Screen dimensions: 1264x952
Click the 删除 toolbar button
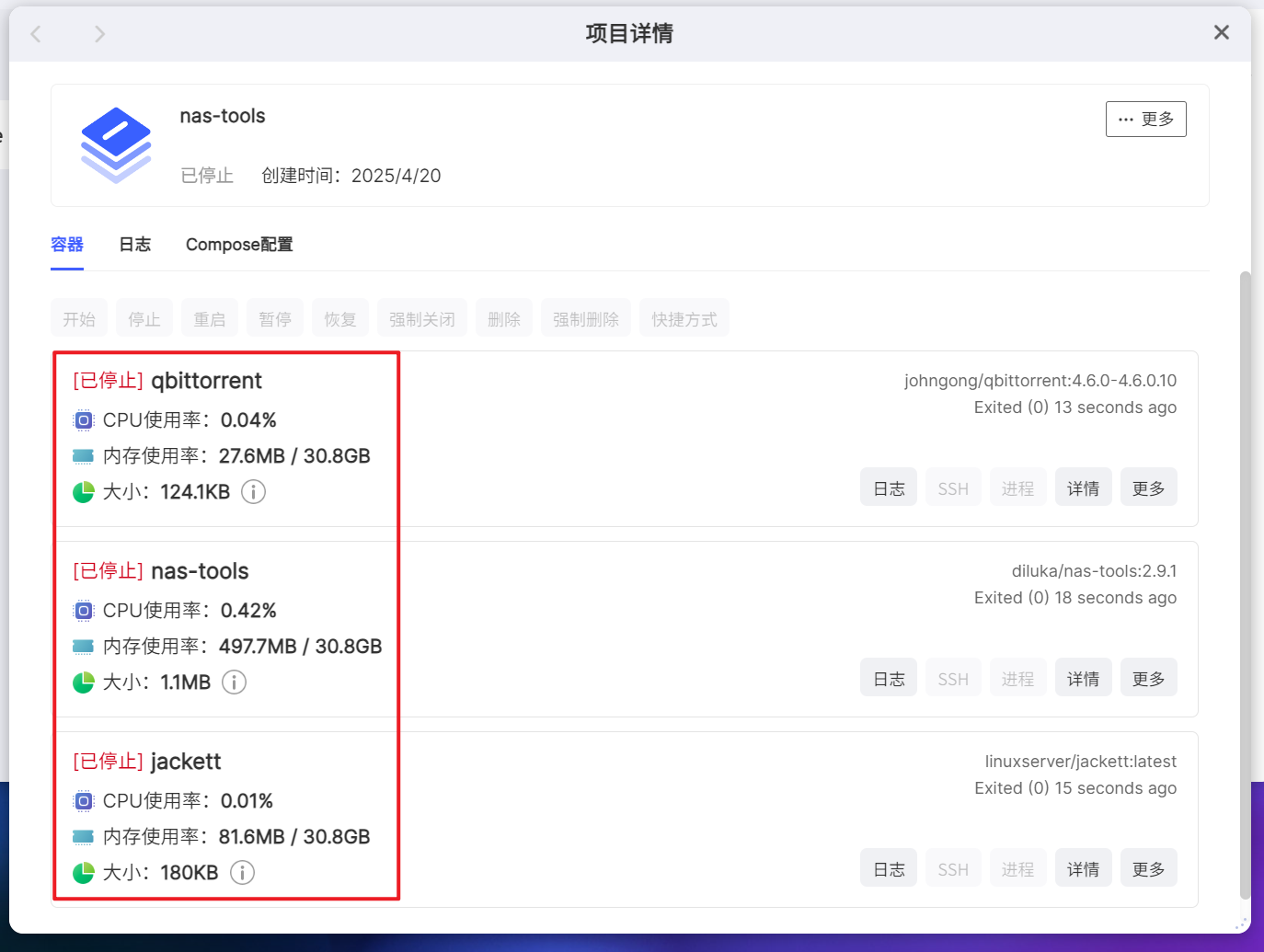[x=504, y=318]
